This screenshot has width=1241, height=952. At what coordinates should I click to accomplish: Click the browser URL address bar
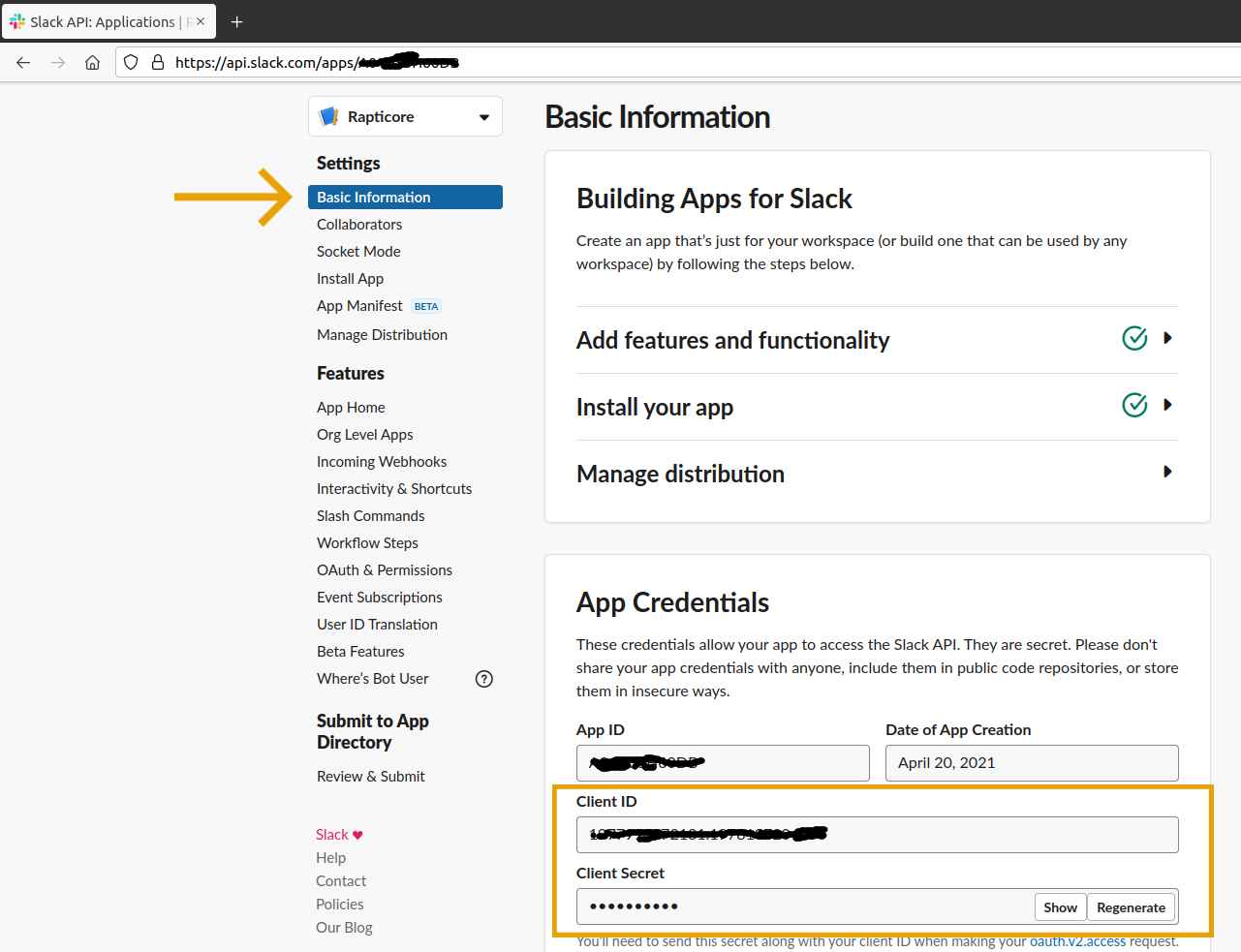click(x=678, y=62)
